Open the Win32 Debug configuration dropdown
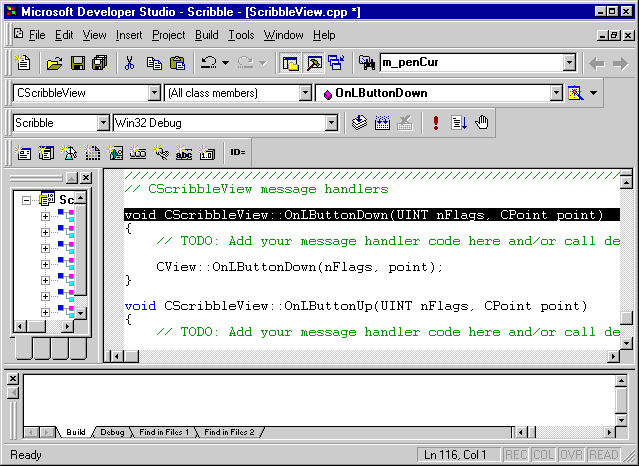639x466 pixels. [x=332, y=123]
